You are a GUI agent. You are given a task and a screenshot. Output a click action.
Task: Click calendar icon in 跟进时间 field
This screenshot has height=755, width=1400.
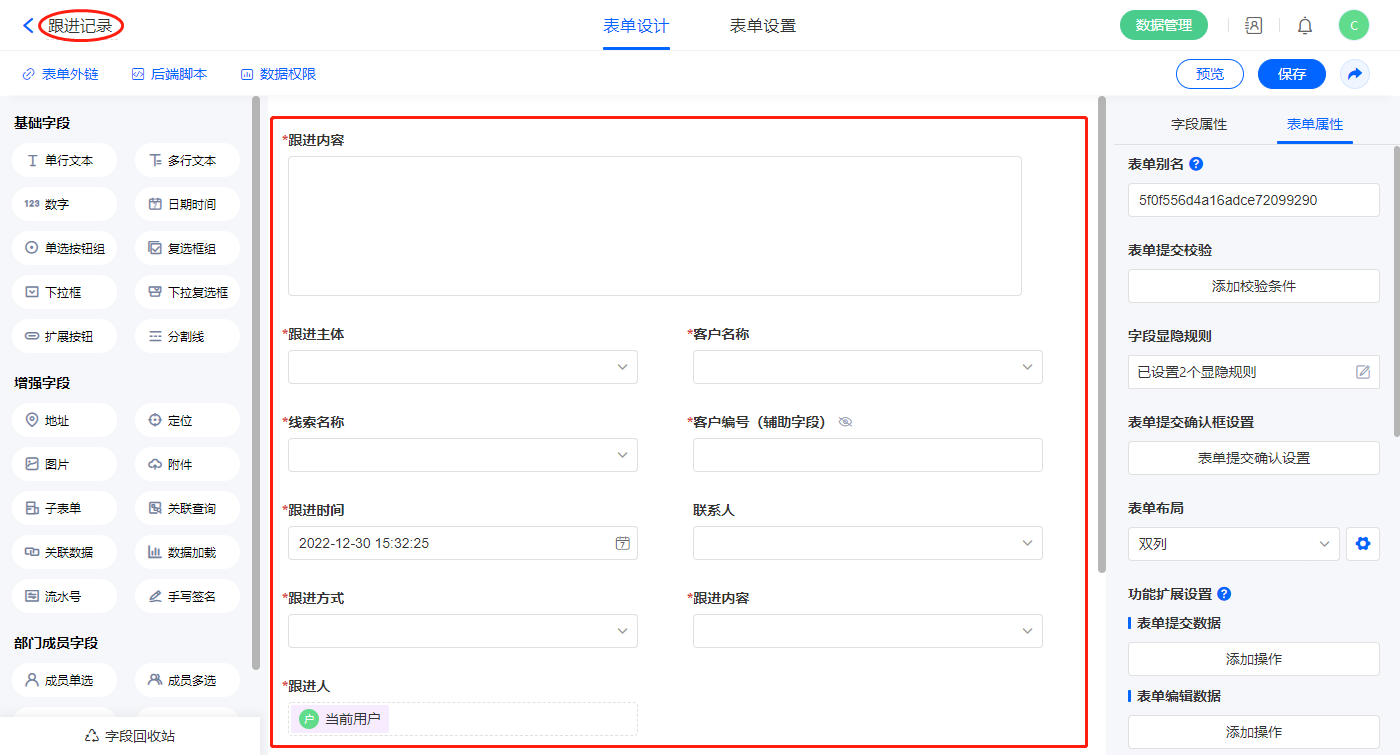(x=622, y=544)
